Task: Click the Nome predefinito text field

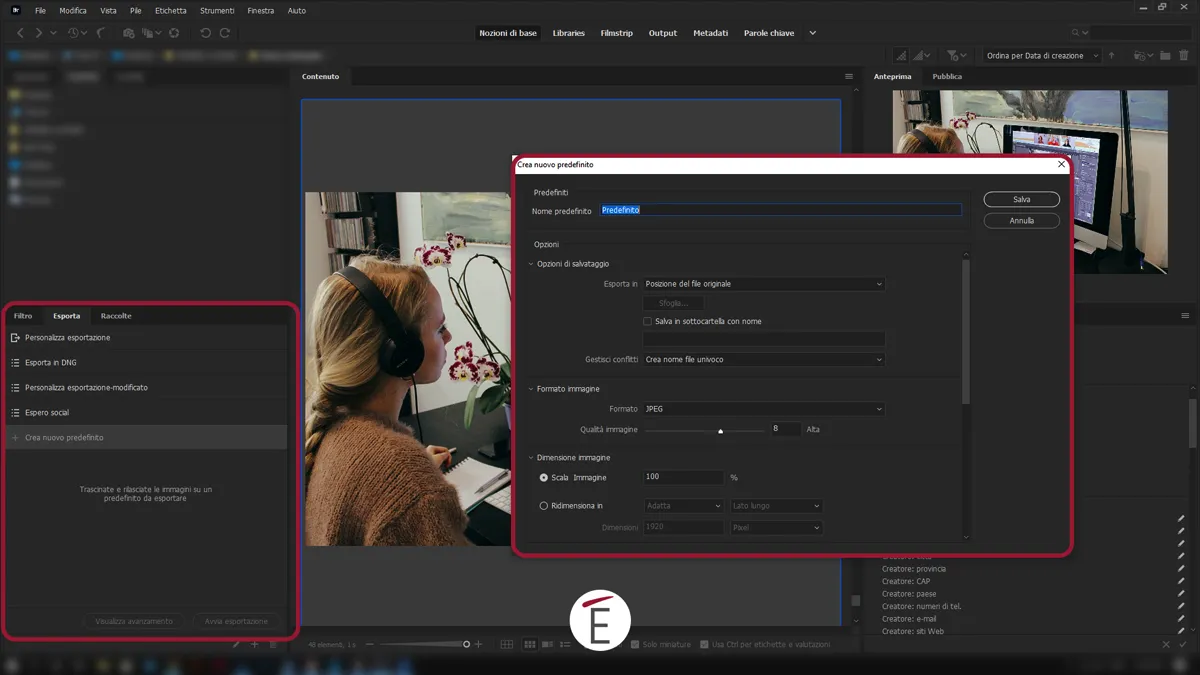Action: pos(780,210)
